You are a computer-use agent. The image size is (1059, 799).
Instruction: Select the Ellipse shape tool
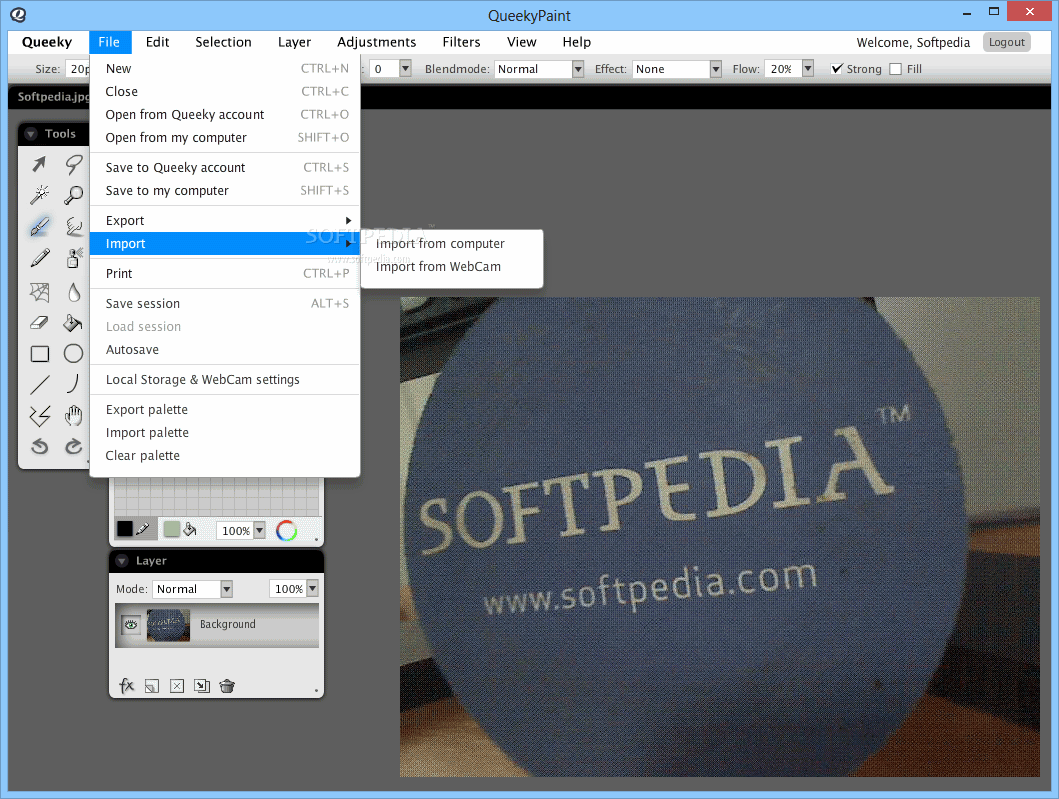point(74,354)
